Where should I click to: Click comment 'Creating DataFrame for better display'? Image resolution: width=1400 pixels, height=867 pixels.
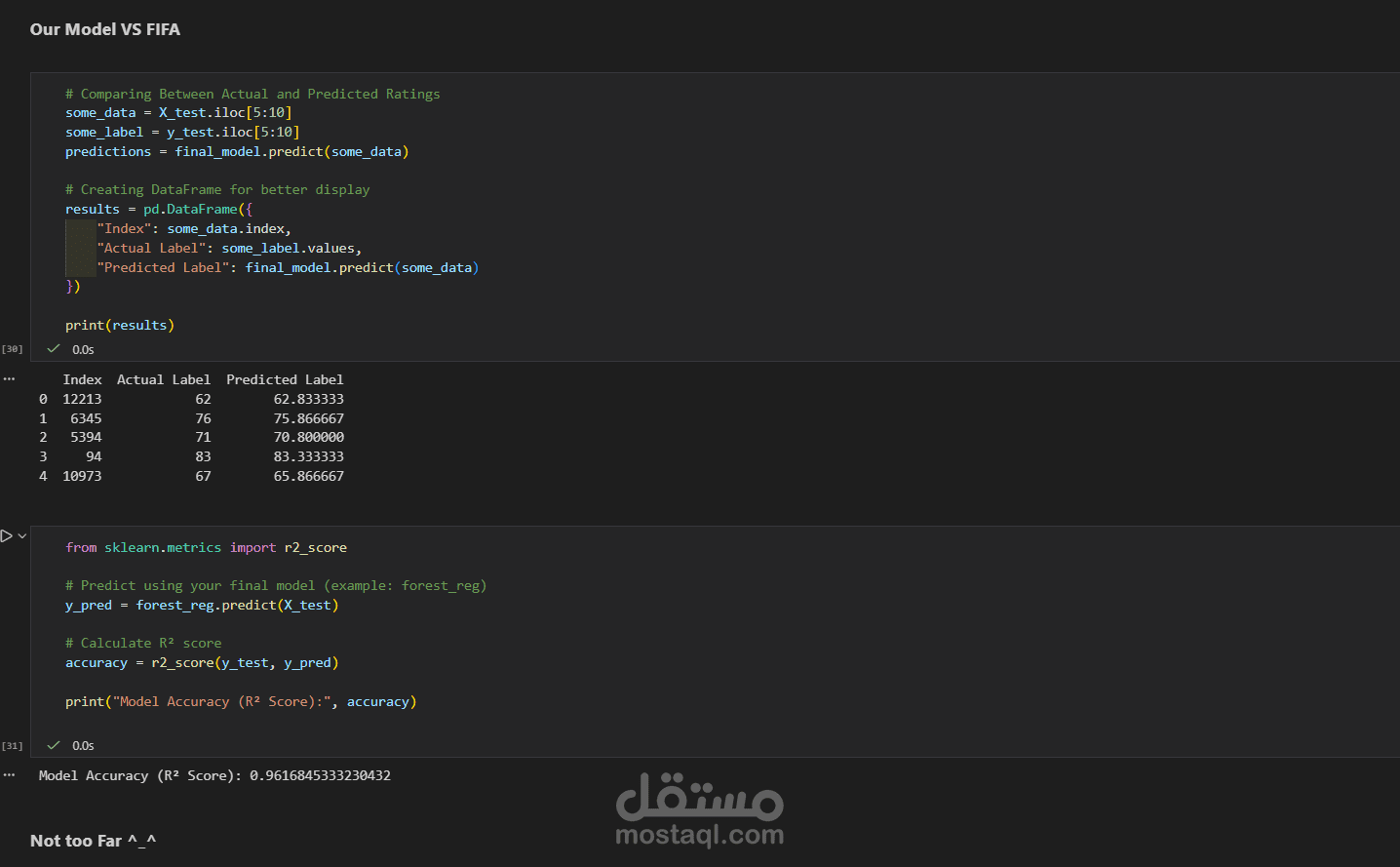pyautogui.click(x=217, y=190)
